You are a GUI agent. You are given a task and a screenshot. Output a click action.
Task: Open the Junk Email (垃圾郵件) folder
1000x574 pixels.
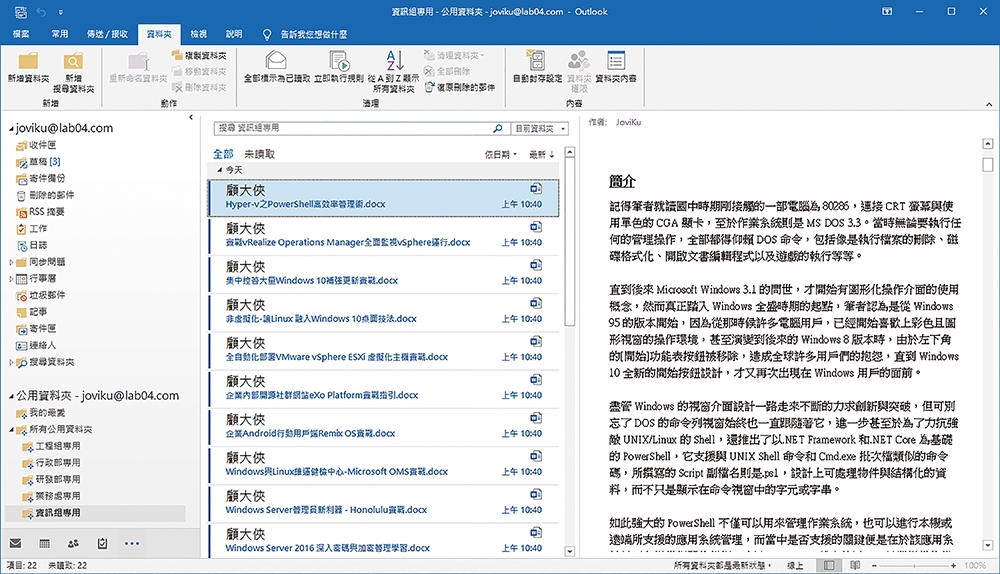(x=40, y=295)
